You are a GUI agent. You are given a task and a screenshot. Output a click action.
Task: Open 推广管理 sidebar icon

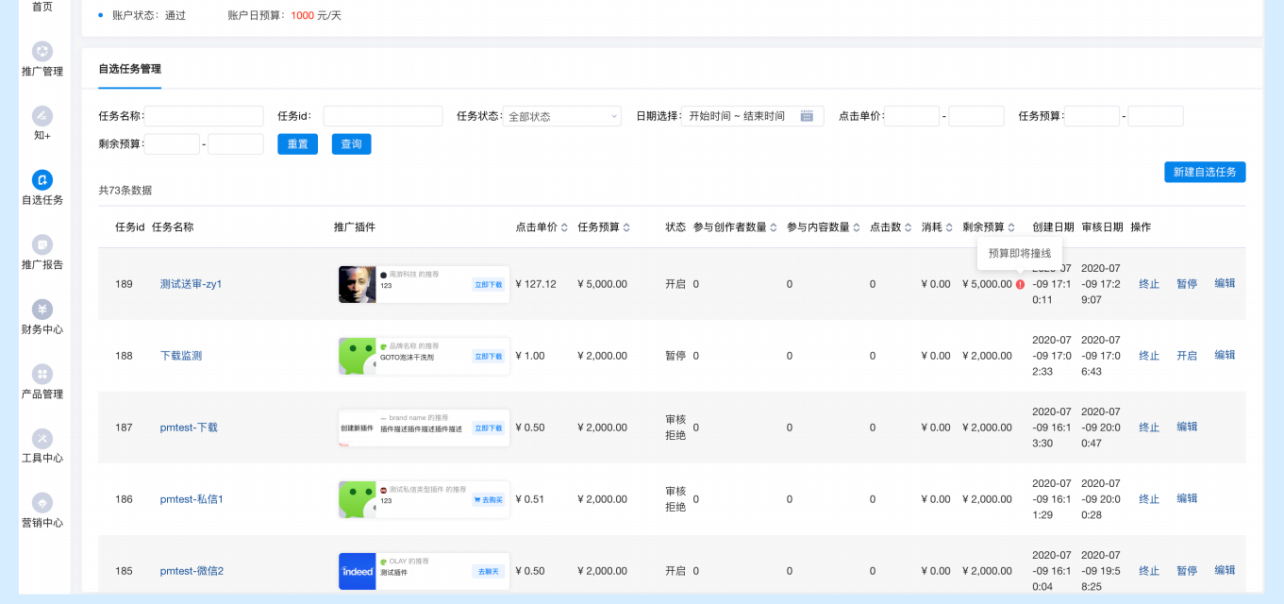(x=42, y=52)
